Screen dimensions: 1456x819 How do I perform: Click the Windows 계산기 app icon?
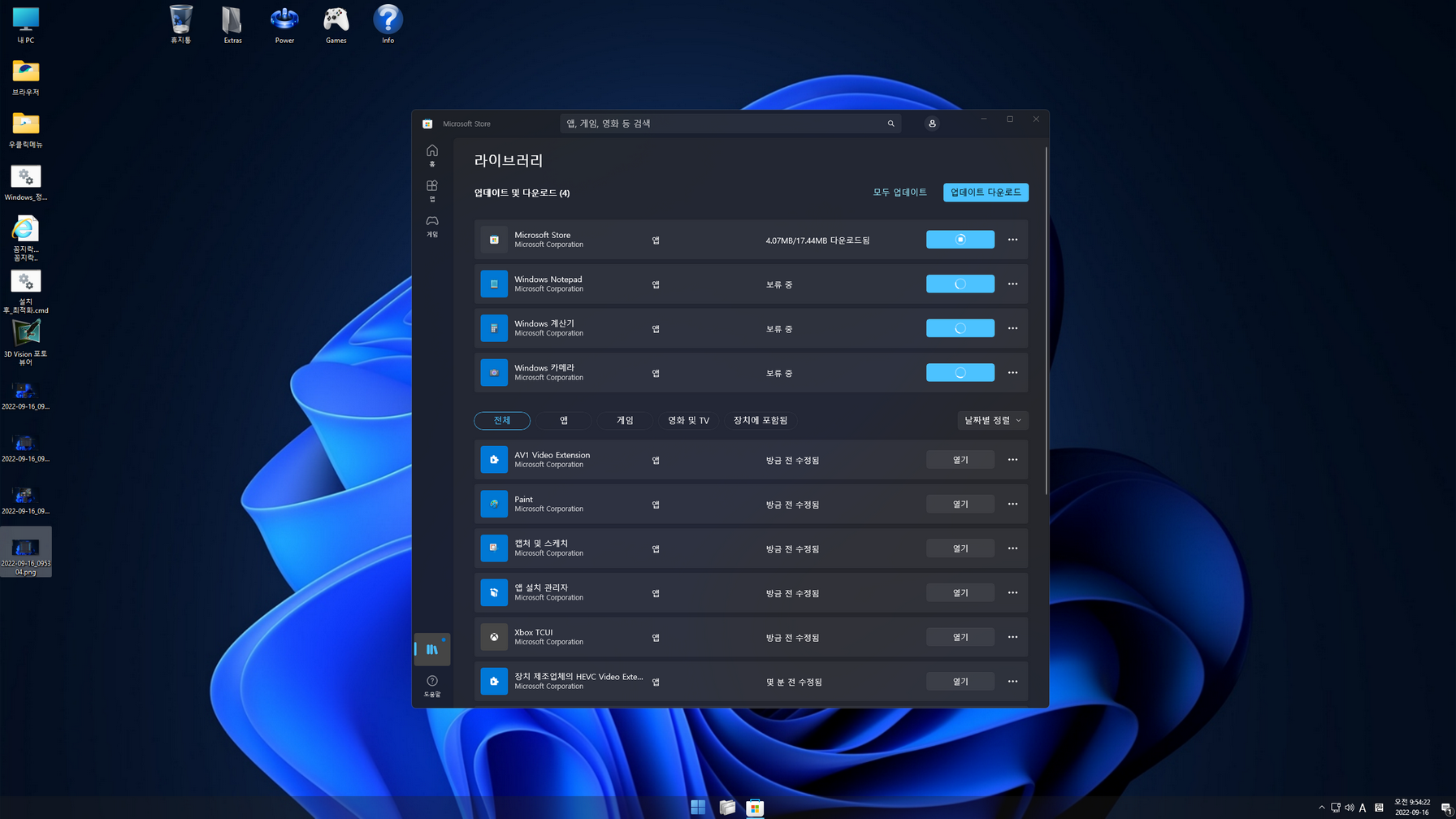494,328
